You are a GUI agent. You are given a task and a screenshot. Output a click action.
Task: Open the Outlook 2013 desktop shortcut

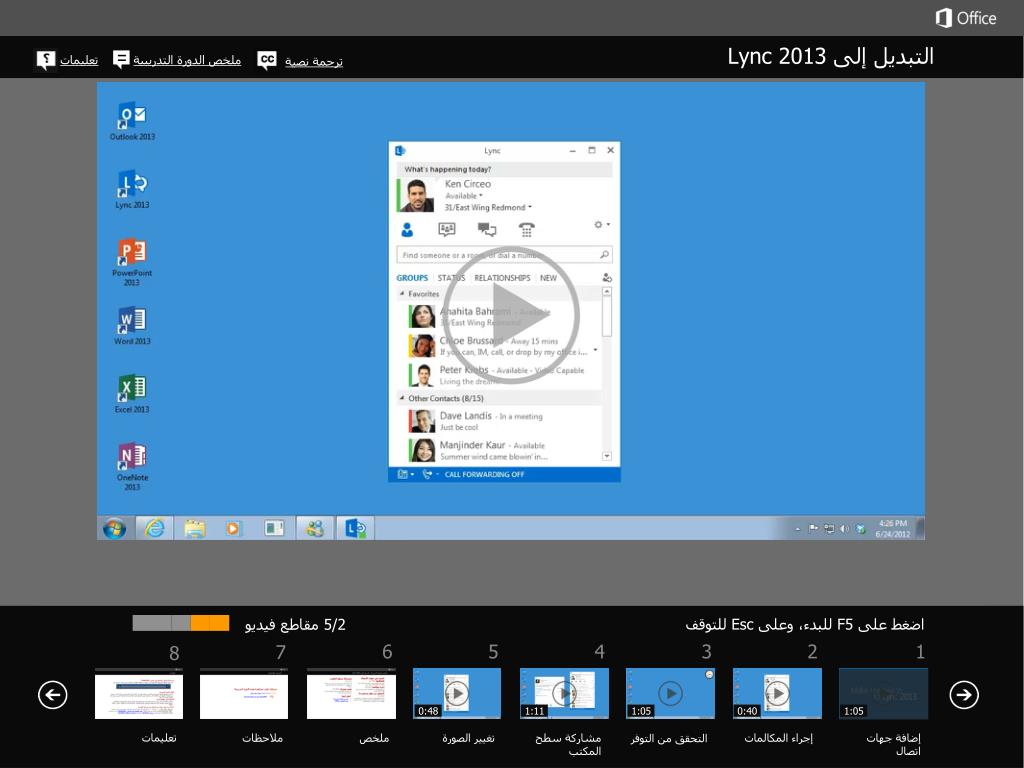click(x=132, y=121)
